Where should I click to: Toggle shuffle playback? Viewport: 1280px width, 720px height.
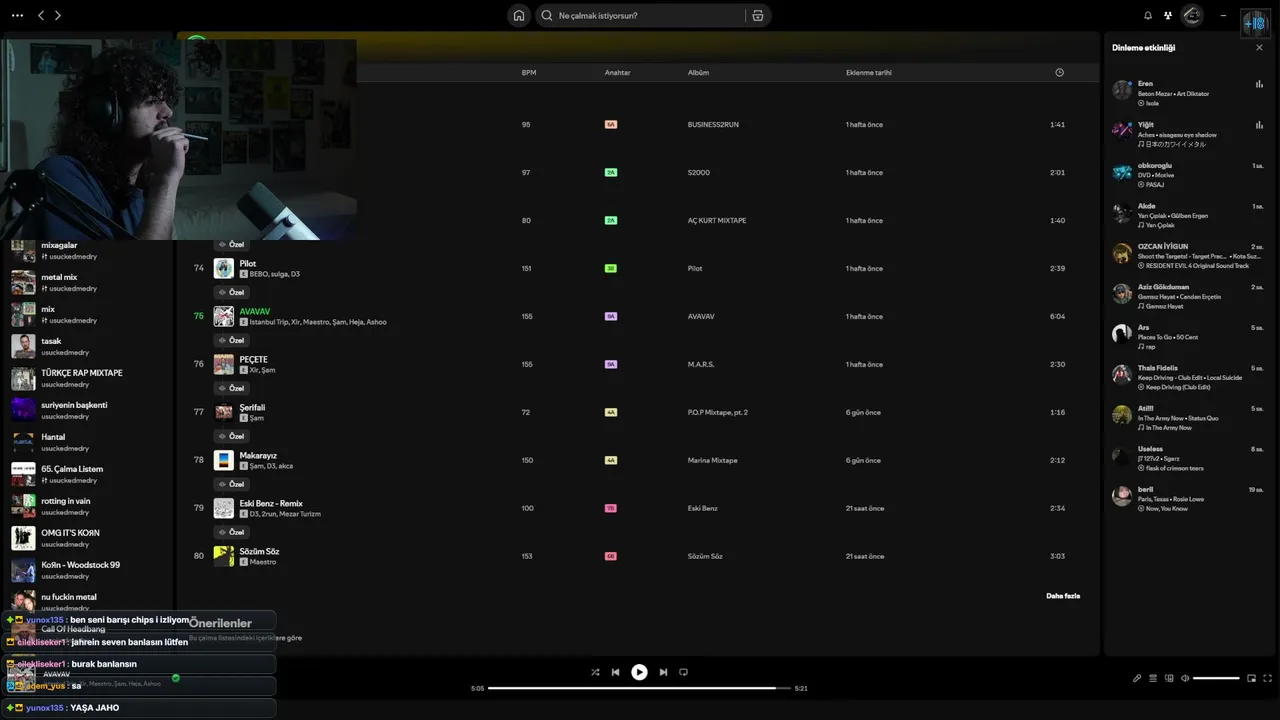(x=595, y=672)
